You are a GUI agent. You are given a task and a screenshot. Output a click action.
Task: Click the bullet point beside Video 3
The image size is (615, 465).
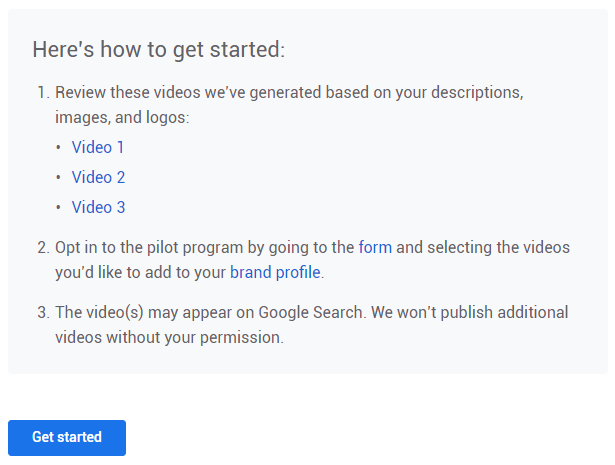58,208
